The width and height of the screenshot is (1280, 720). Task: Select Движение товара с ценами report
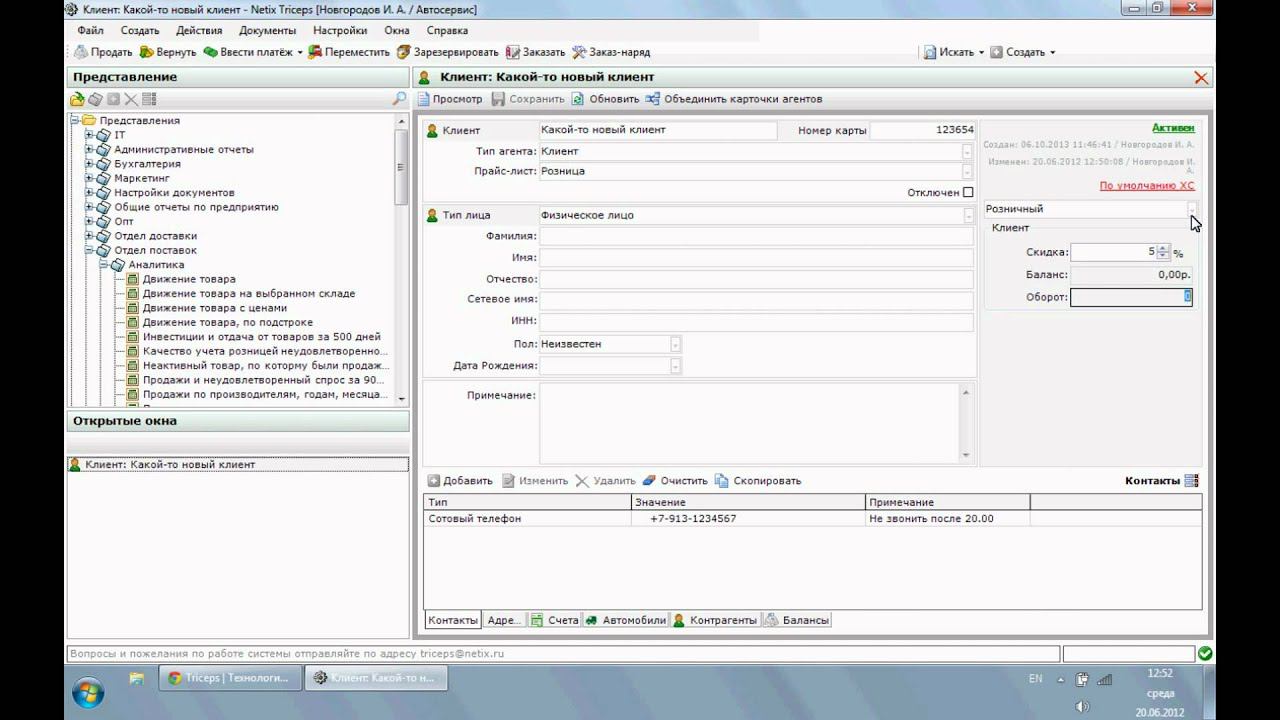[215, 308]
